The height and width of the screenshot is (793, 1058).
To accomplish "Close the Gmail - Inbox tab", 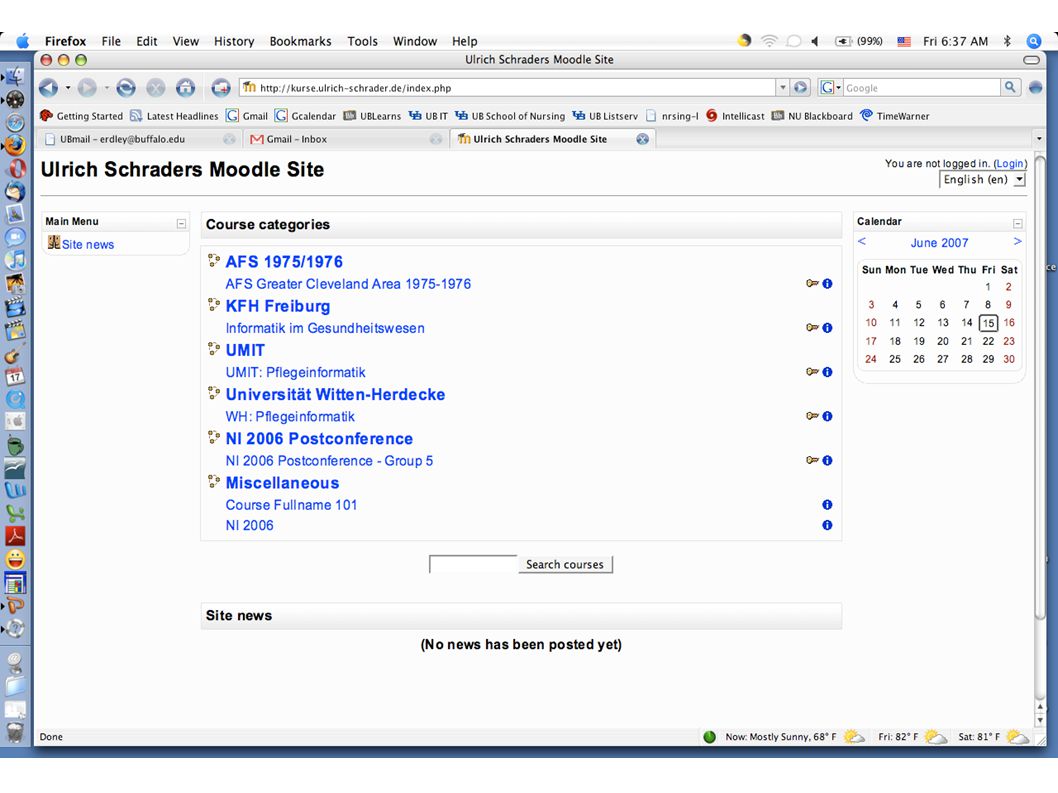I will 436,139.
